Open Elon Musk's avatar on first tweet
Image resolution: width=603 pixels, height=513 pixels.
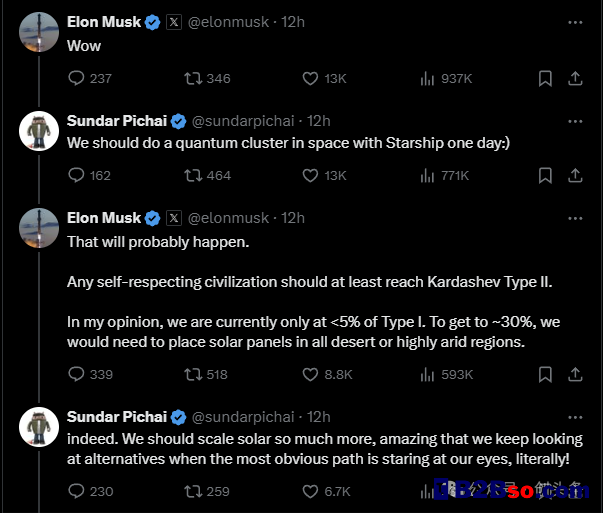[39, 32]
